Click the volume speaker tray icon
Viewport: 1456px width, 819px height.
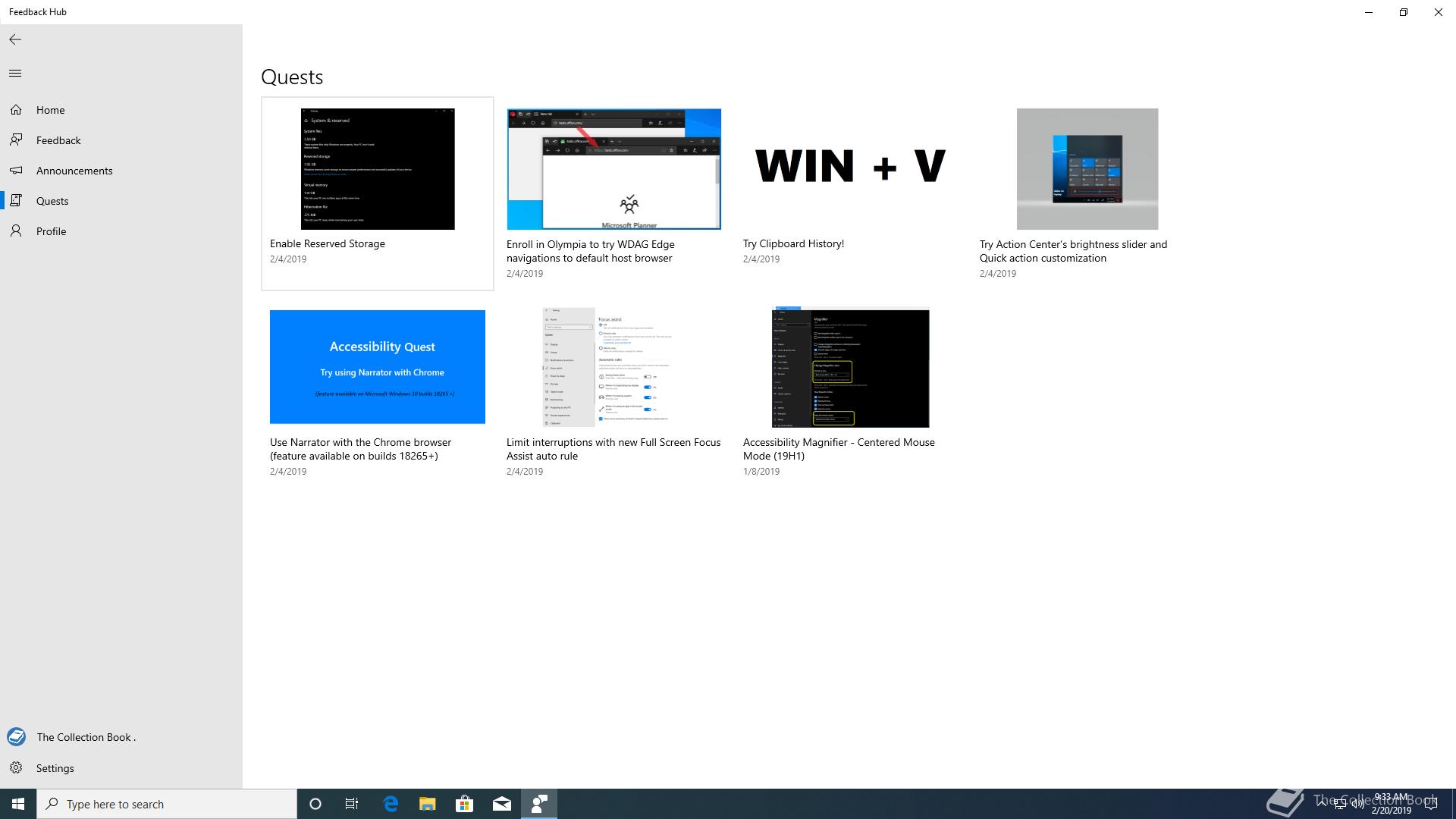pos(1357,805)
